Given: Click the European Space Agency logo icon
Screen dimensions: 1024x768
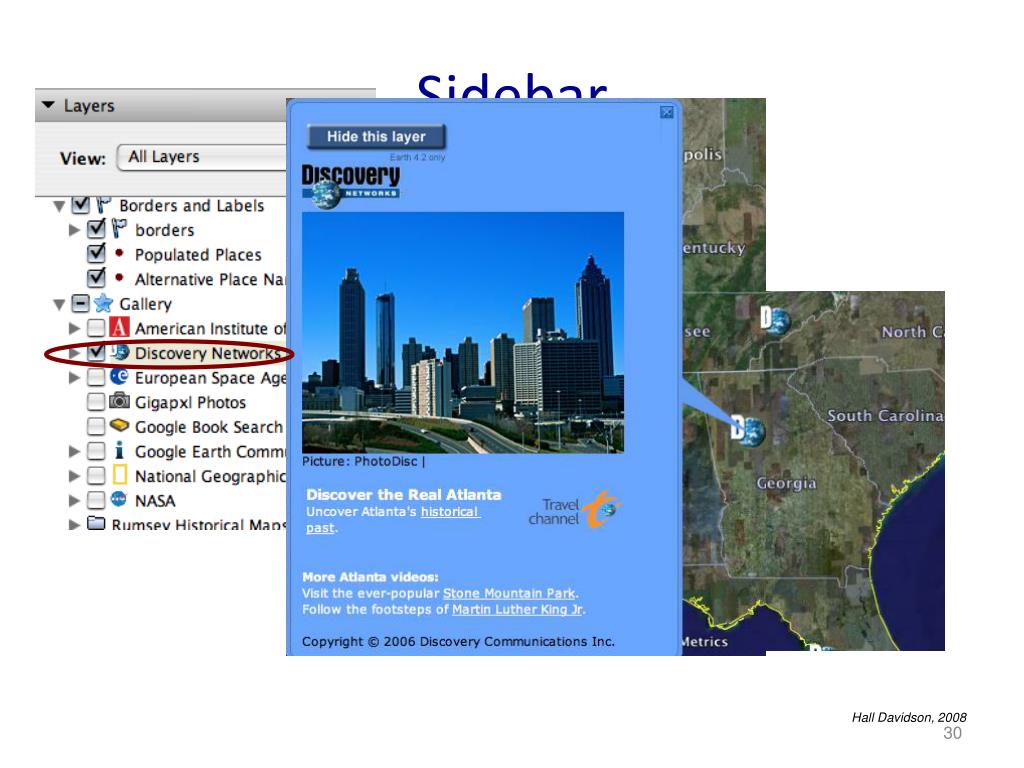Looking at the screenshot, I should click(x=119, y=377).
